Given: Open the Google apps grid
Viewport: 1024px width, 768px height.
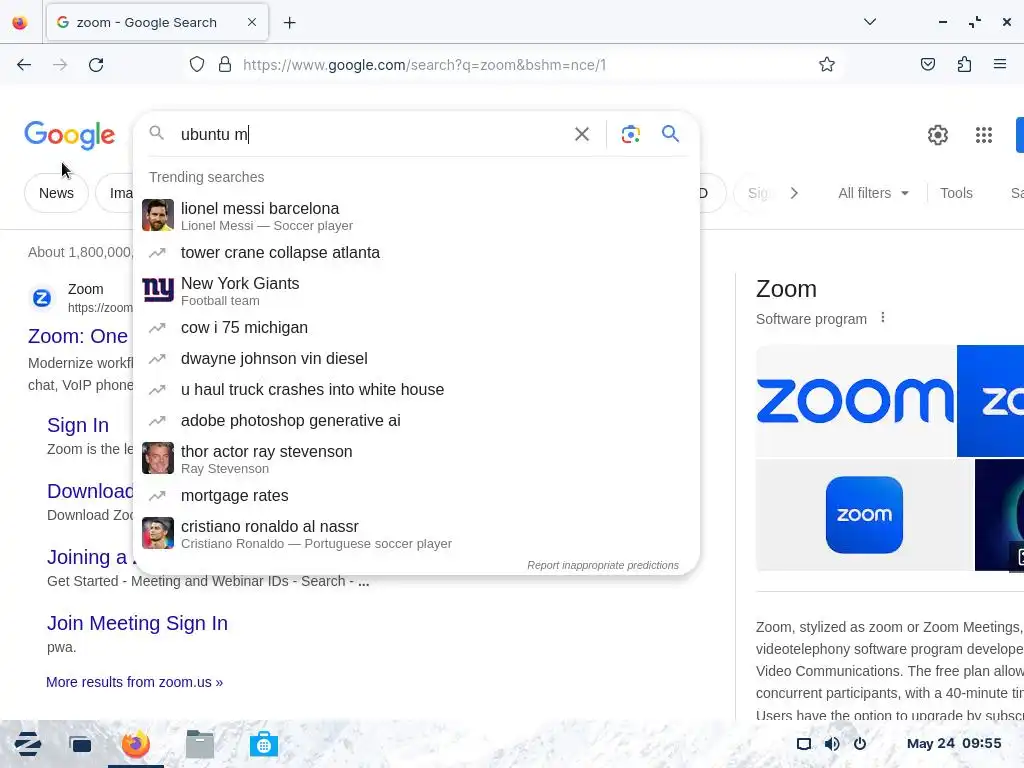Looking at the screenshot, I should pos(984,135).
